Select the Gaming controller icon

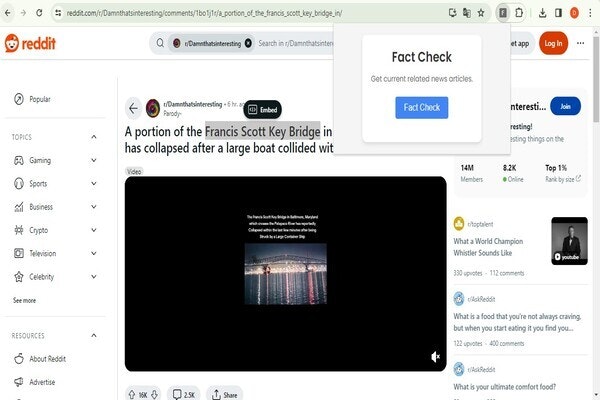[19, 160]
